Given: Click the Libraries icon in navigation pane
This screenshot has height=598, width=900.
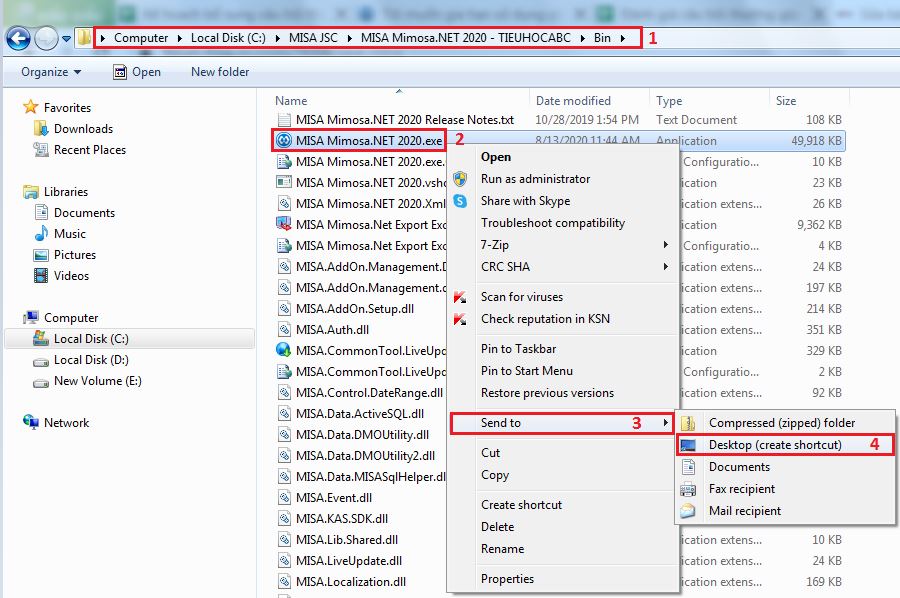Looking at the screenshot, I should tap(30, 192).
